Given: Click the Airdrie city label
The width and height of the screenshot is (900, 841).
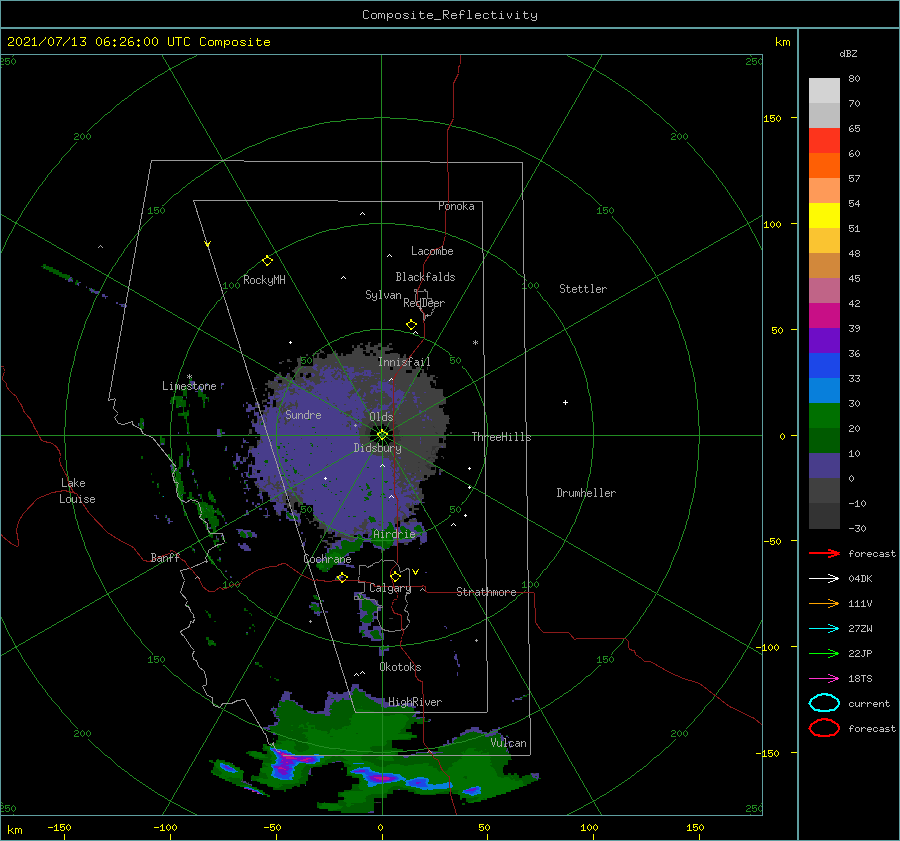Looking at the screenshot, I should (x=394, y=534).
